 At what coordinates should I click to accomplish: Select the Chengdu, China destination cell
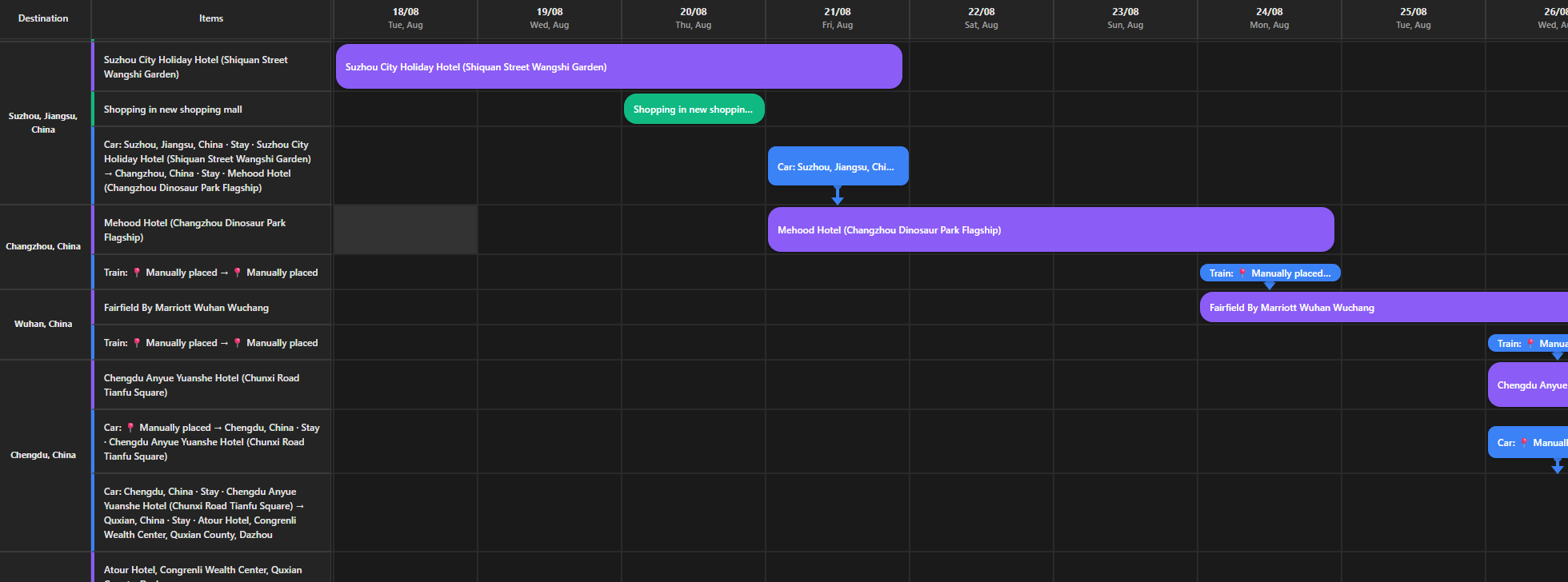44,455
